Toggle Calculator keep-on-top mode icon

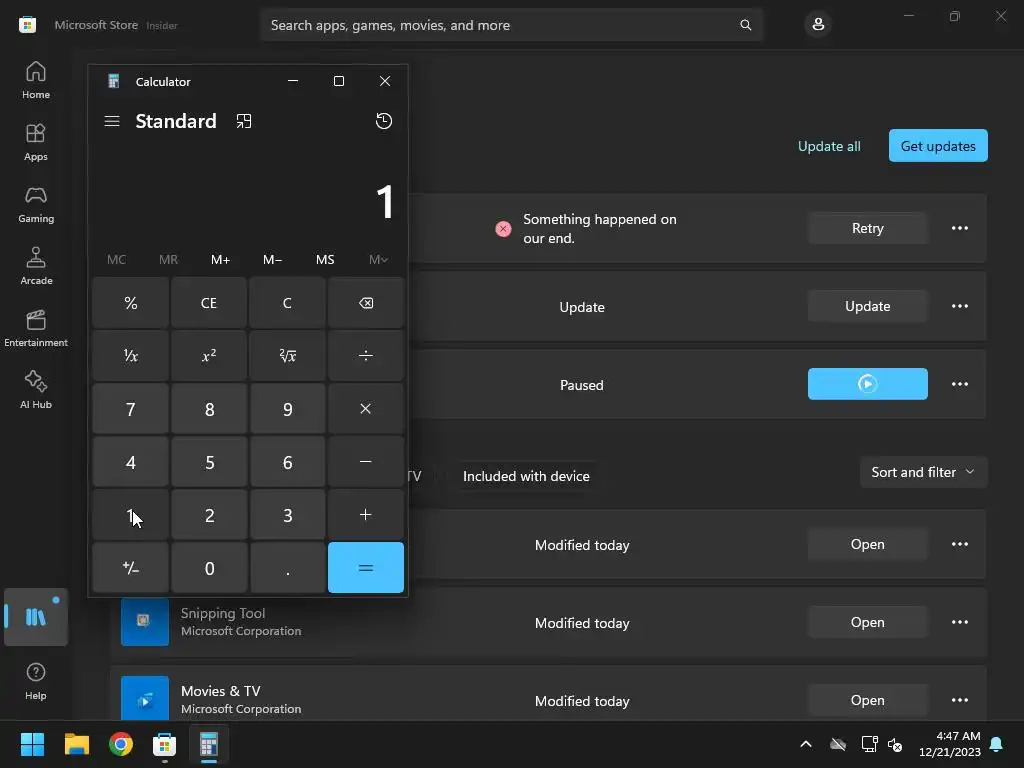tap(244, 121)
